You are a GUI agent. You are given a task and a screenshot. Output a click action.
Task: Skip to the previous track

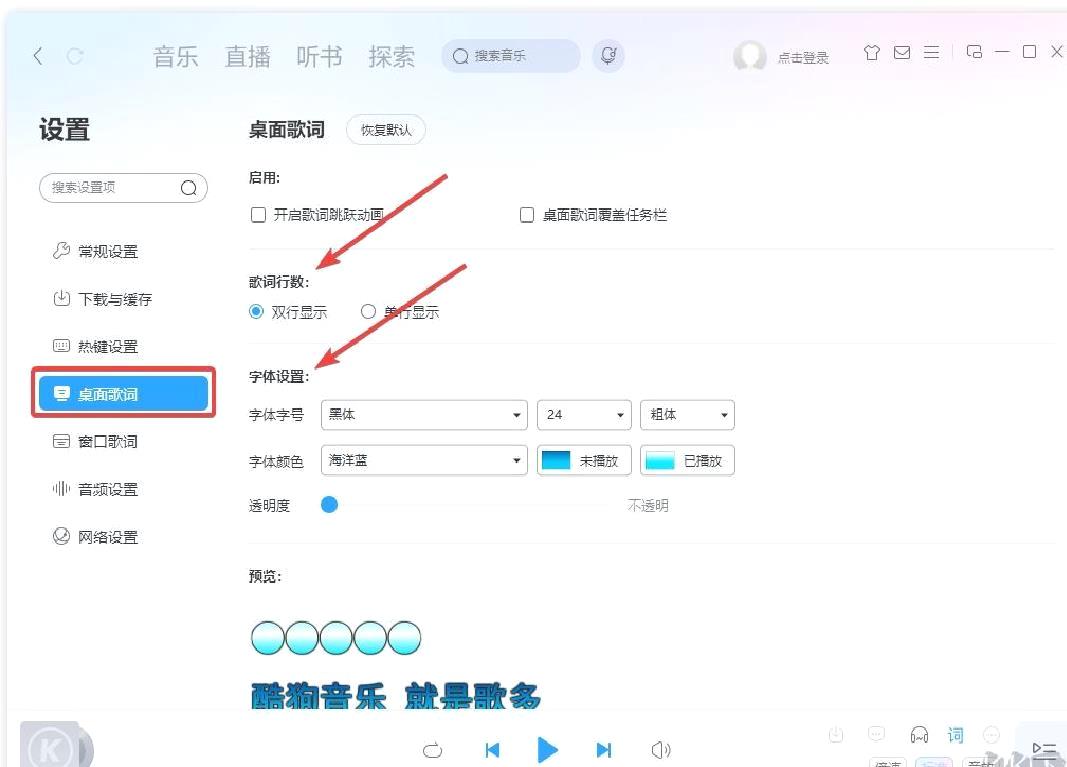coord(492,750)
